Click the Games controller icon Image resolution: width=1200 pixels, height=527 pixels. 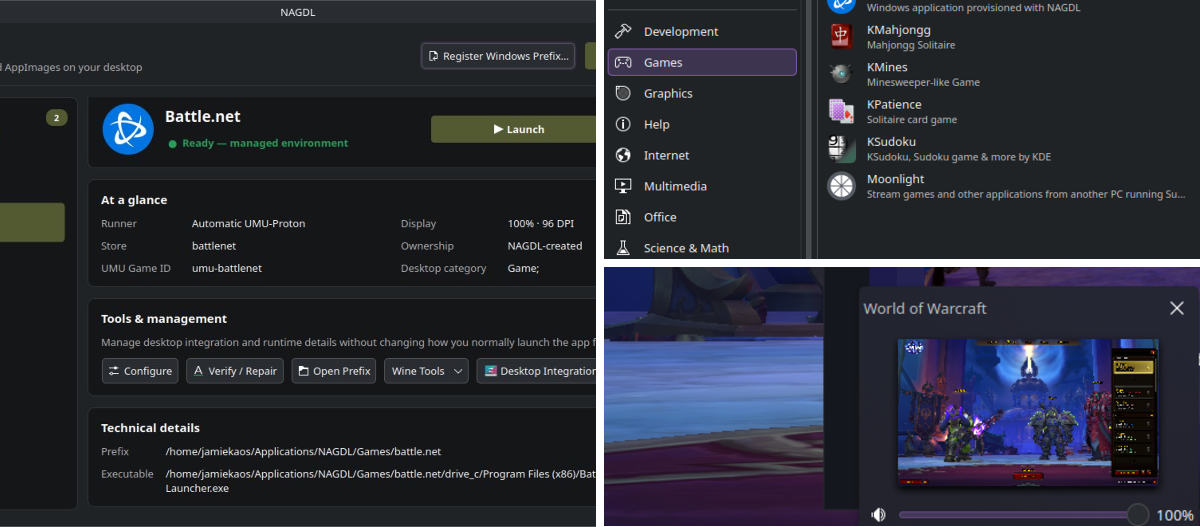(x=623, y=62)
